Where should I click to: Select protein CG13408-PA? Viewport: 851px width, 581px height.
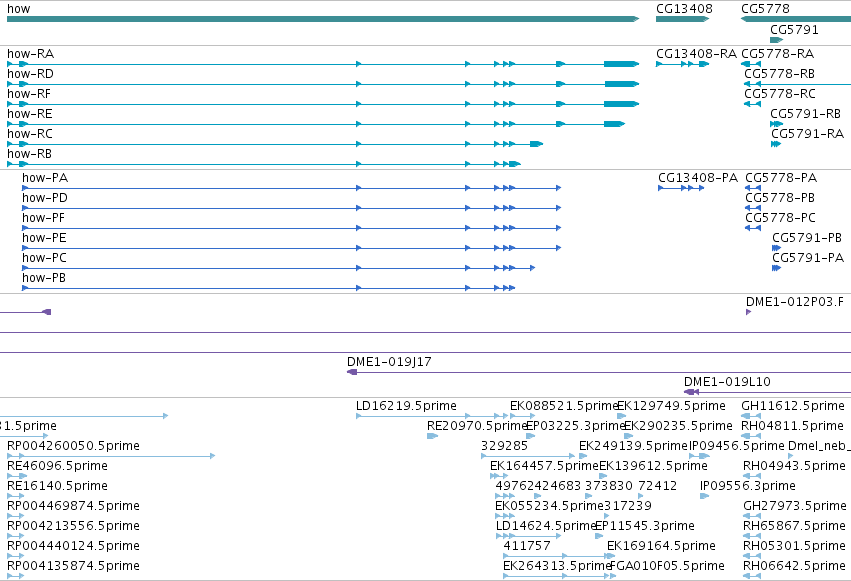click(698, 178)
